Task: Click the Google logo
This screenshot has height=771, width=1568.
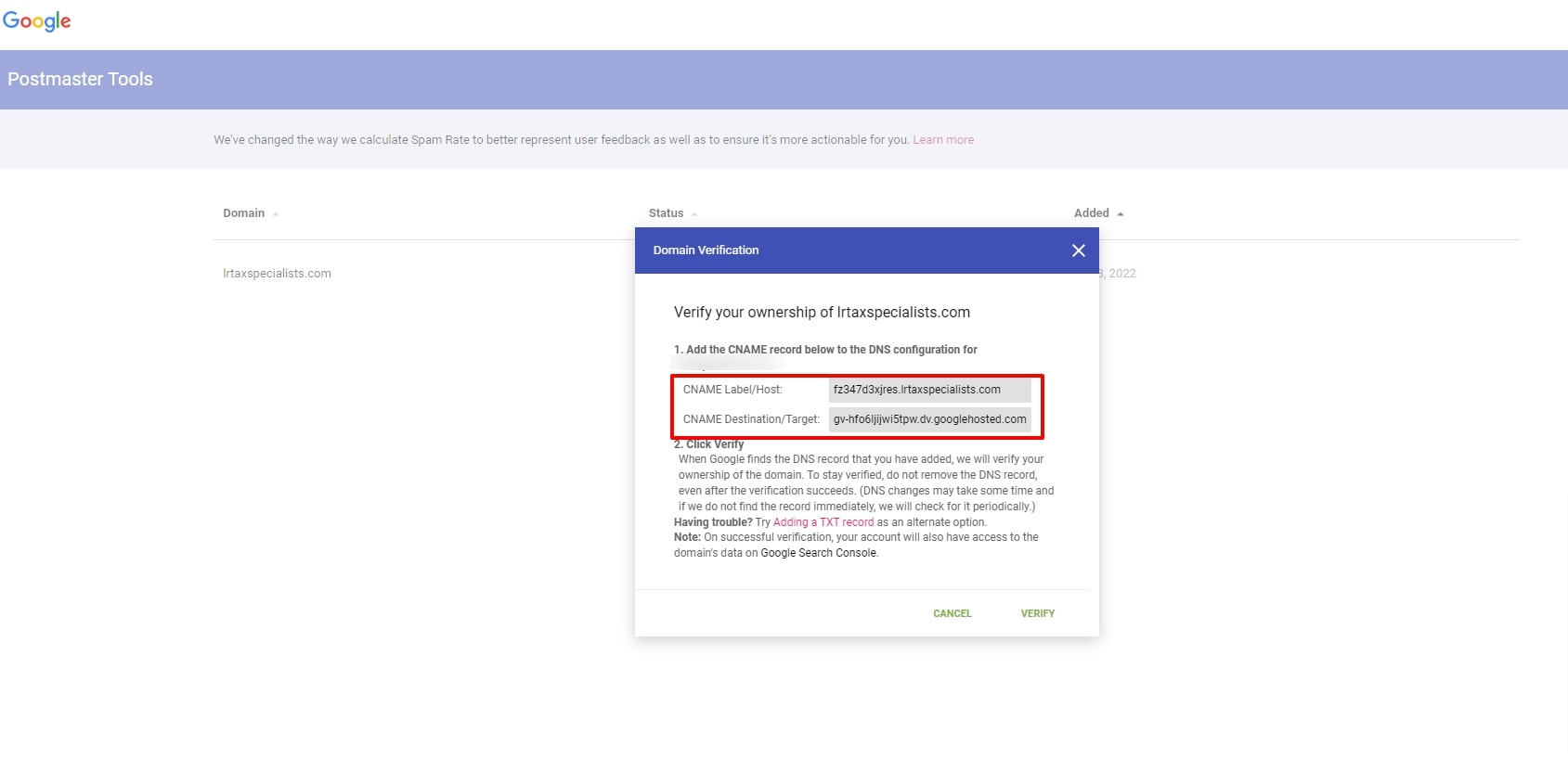Action: tap(37, 20)
